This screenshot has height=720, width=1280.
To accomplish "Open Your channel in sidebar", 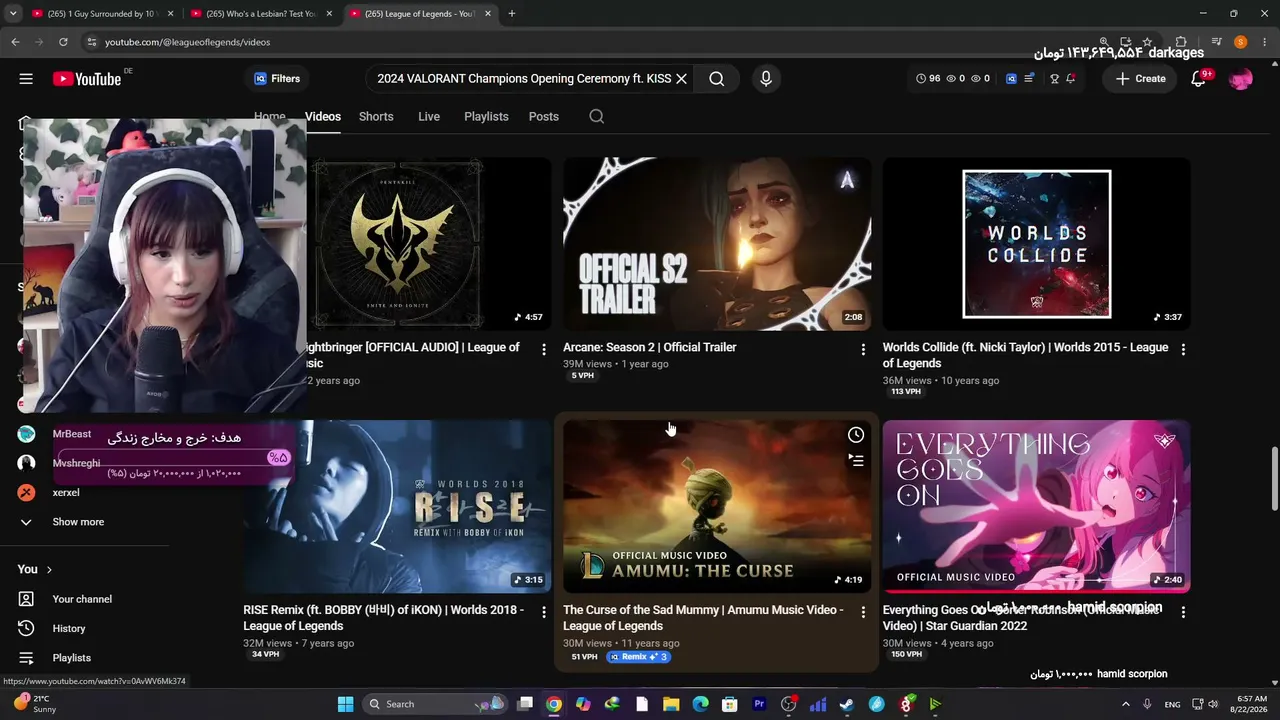I will (x=82, y=599).
